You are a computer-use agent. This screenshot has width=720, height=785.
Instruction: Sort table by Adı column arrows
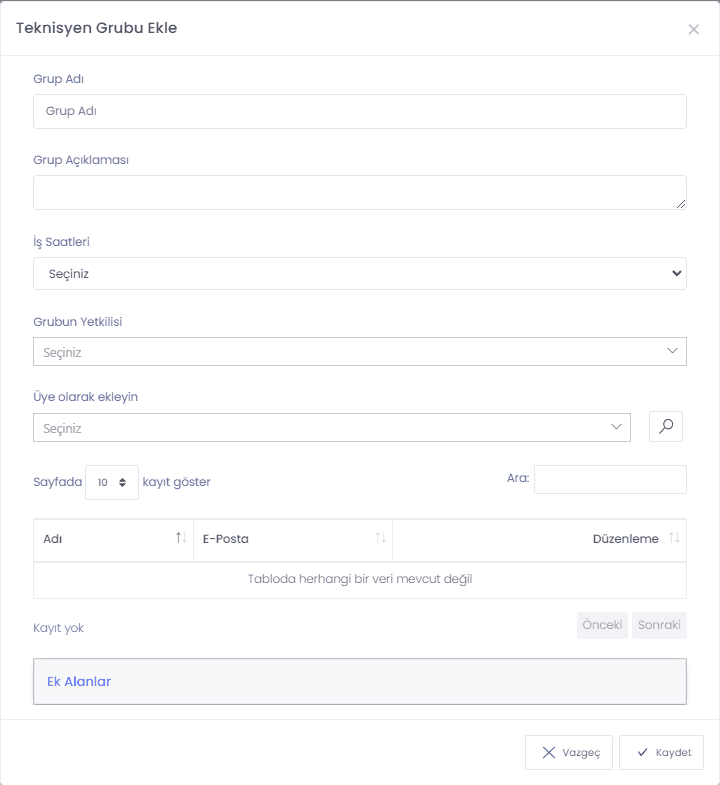point(181,538)
